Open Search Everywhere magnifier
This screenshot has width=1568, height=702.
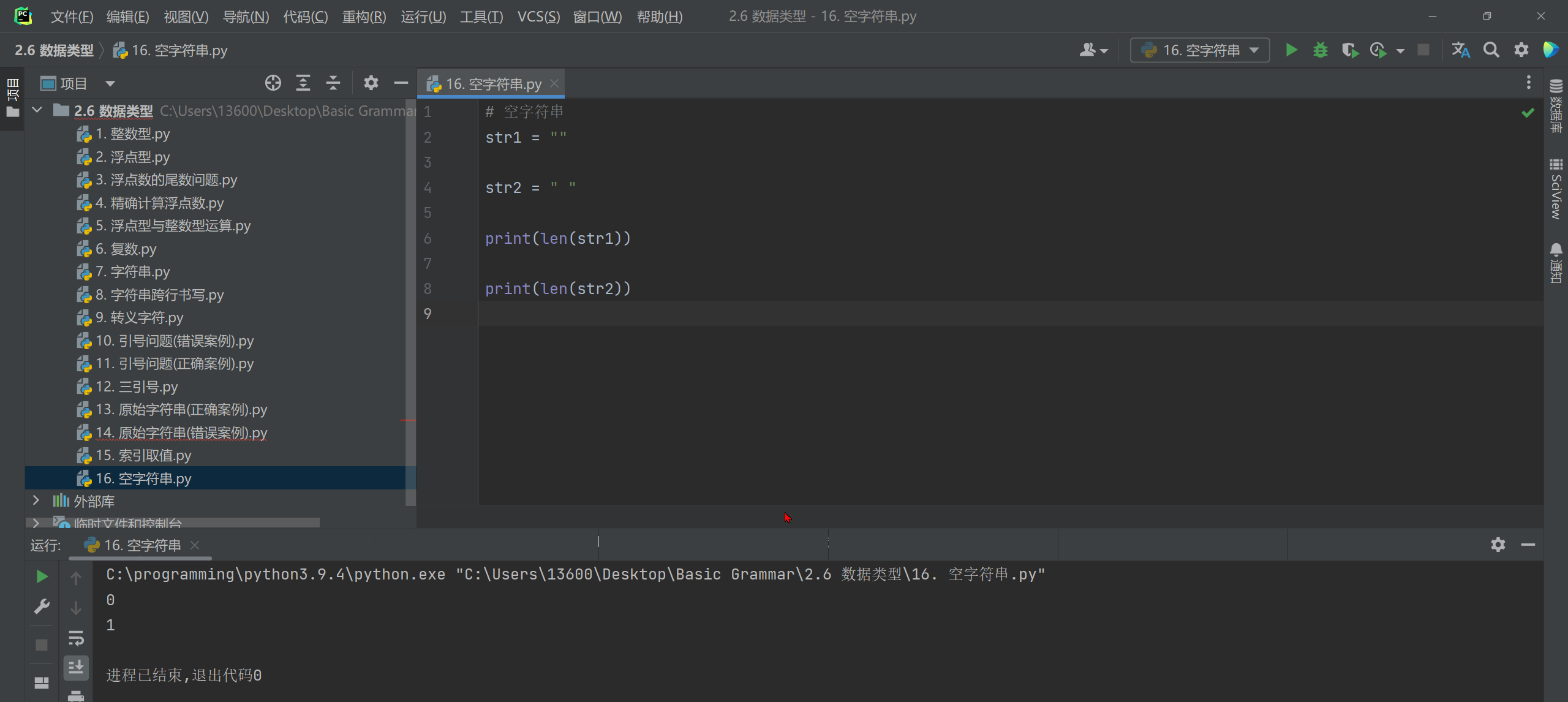(1491, 50)
